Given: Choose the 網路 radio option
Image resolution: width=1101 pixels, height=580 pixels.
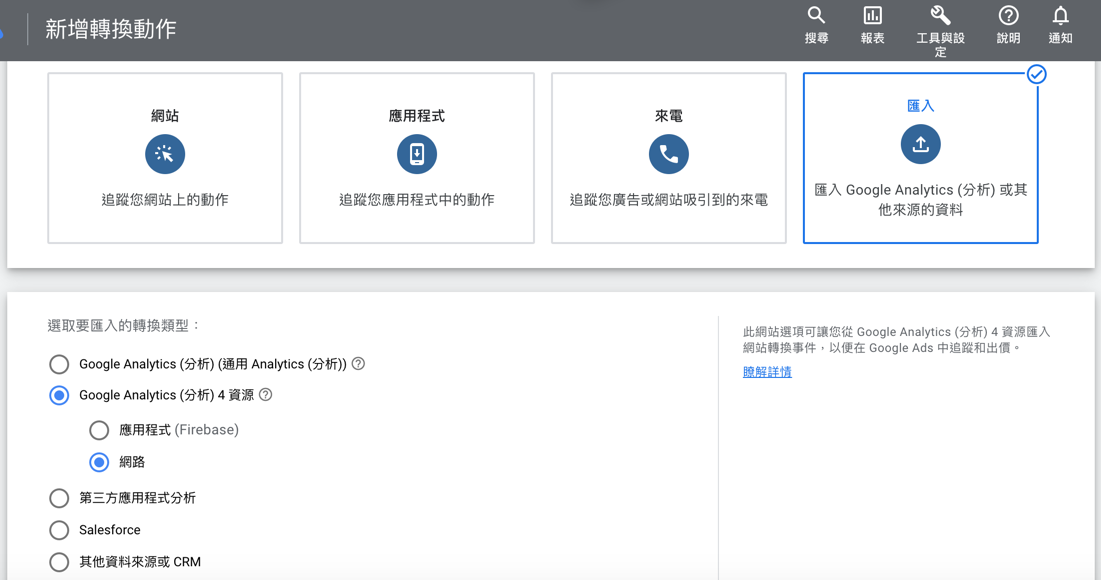Looking at the screenshot, I should point(99,462).
